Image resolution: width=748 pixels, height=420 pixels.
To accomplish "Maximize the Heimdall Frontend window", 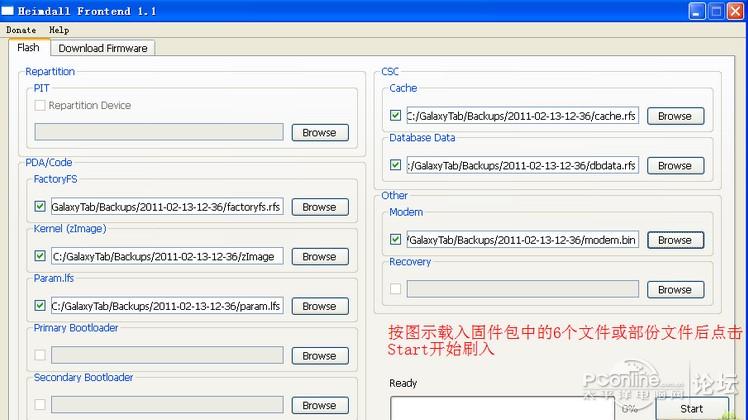I will click(x=716, y=11).
